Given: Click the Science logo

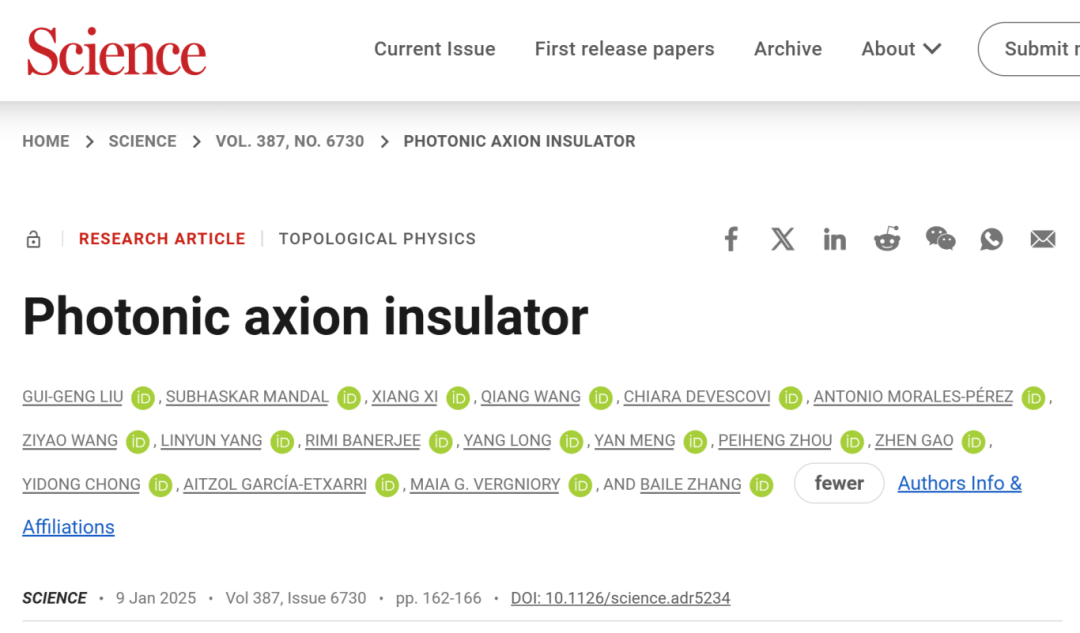Looking at the screenshot, I should pyautogui.click(x=116, y=52).
